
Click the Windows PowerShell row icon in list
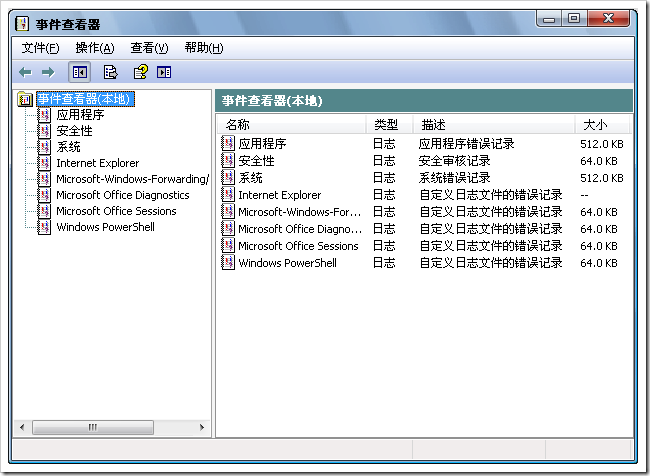(228, 262)
